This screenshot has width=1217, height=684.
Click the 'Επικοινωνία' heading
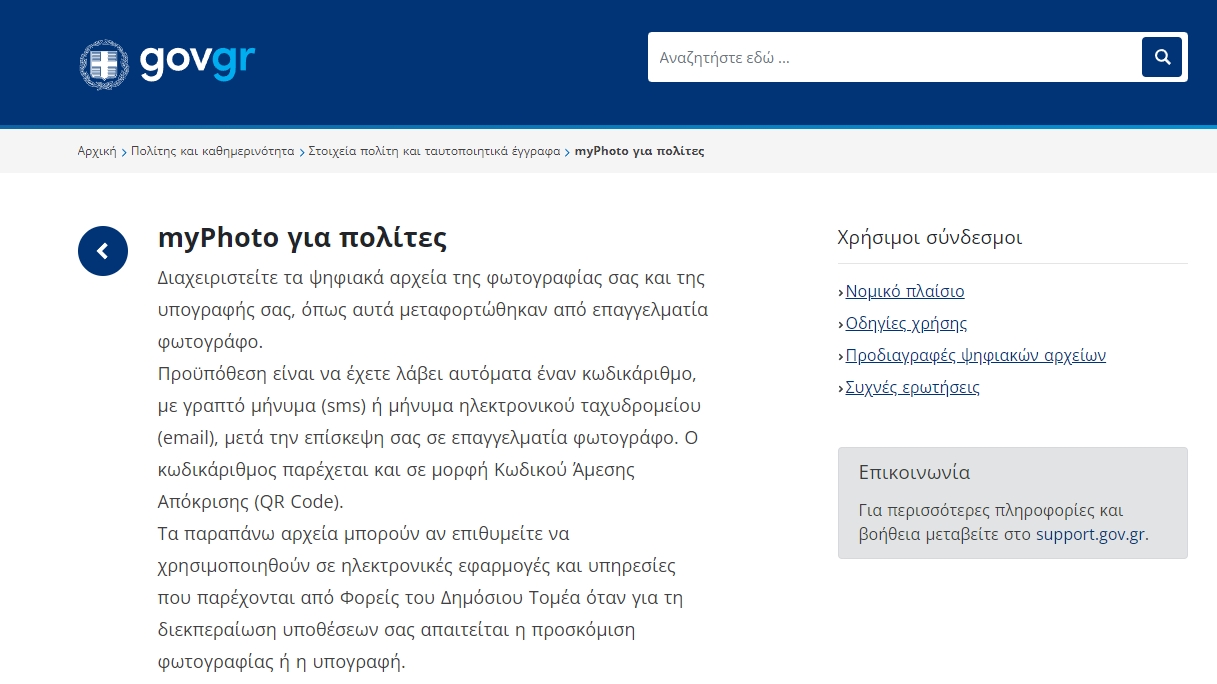point(914,472)
